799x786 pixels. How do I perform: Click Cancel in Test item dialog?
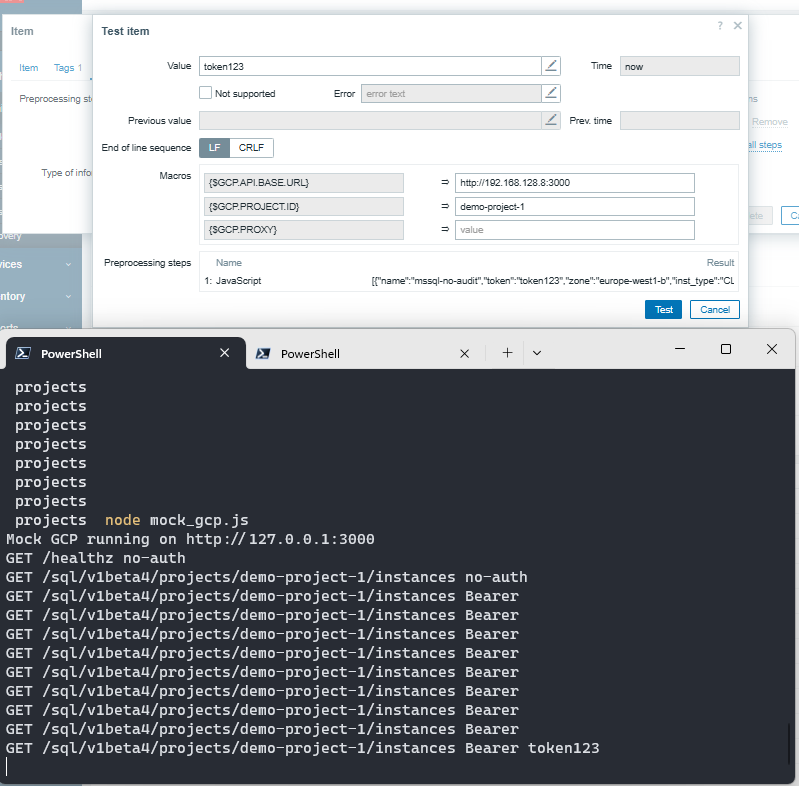[715, 310]
